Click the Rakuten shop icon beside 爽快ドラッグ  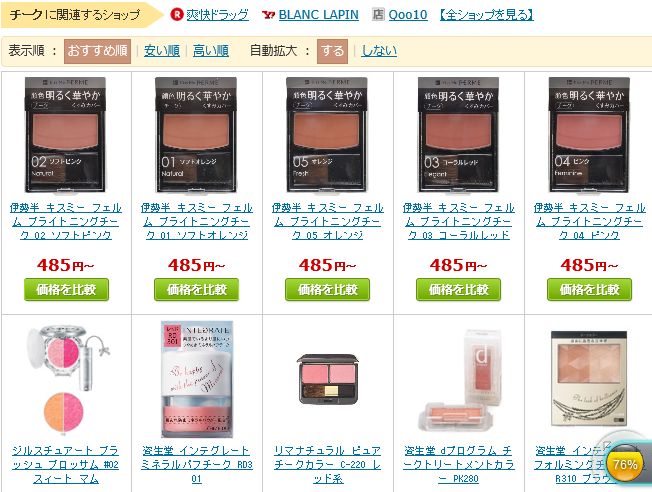177,15
